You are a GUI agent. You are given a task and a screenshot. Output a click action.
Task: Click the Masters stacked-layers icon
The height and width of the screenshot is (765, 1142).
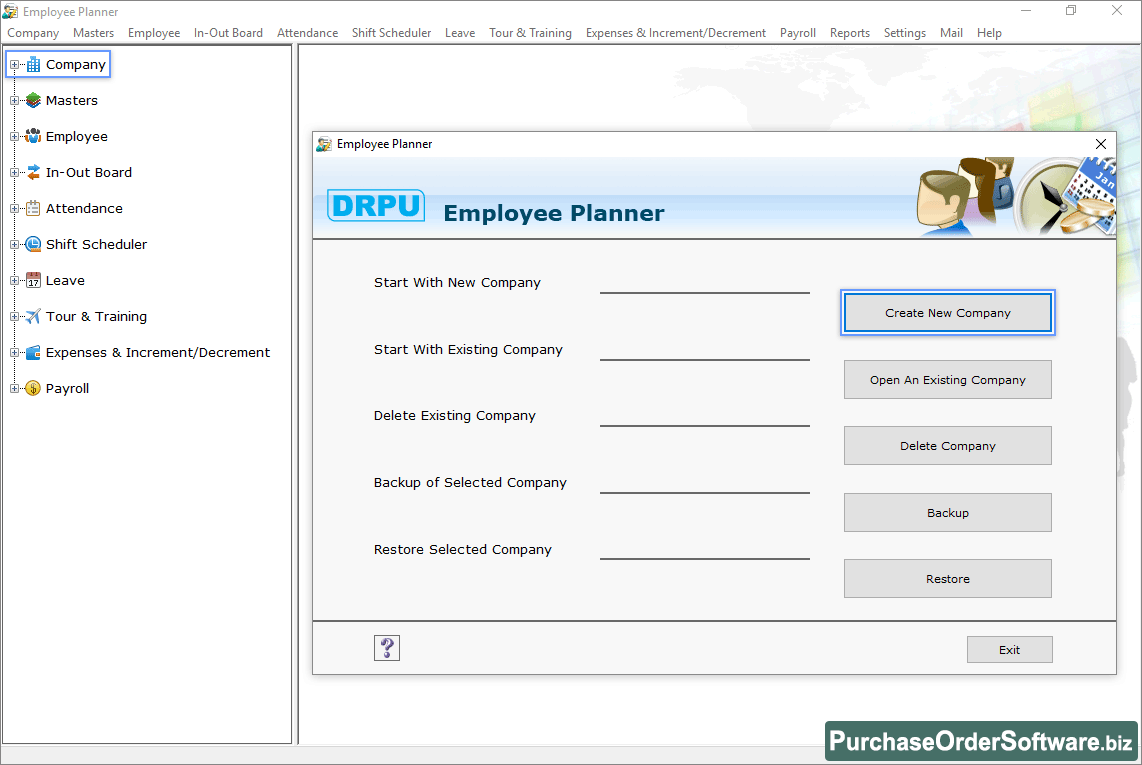[x=34, y=101]
